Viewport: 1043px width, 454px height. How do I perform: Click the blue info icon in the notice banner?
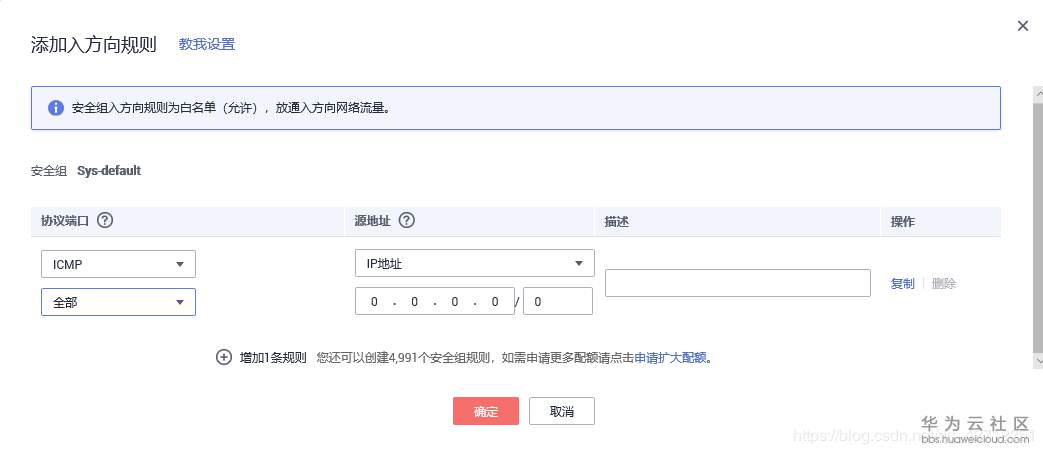click(x=56, y=107)
